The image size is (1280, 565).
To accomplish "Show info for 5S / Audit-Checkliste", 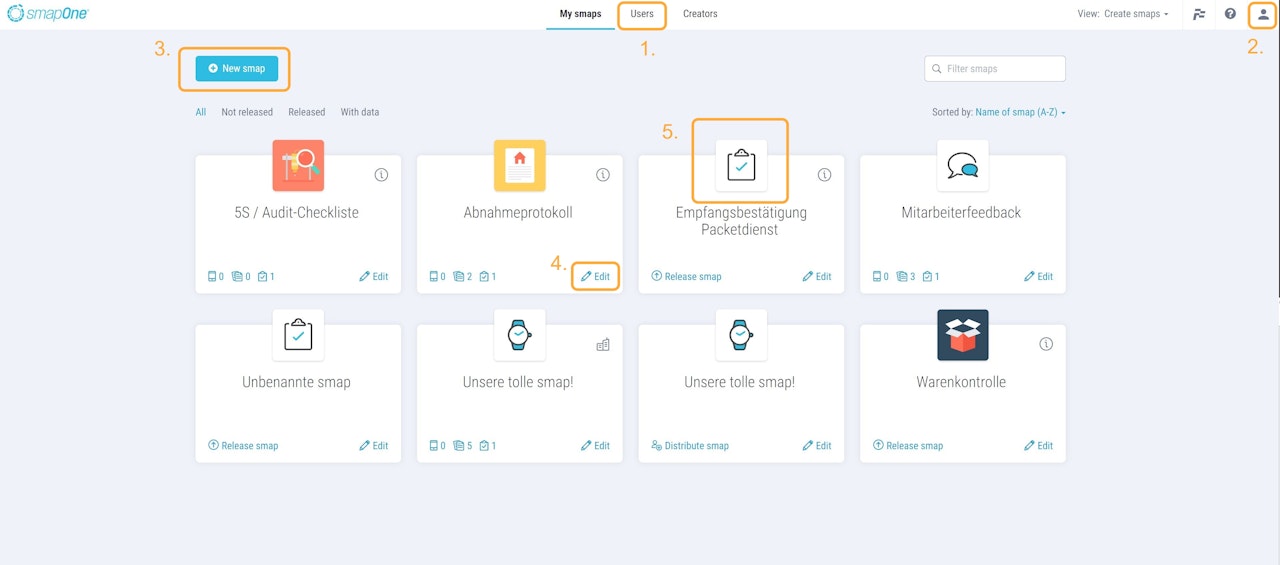I will 381,174.
